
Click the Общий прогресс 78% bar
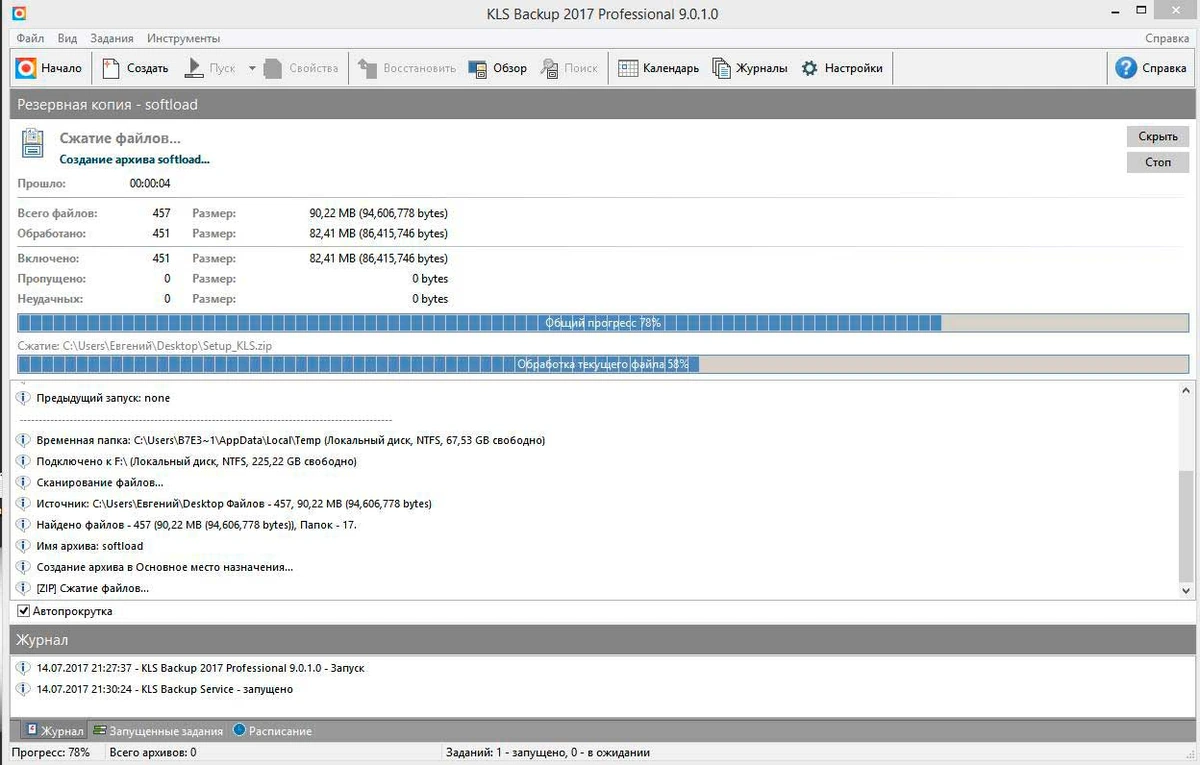coord(603,323)
